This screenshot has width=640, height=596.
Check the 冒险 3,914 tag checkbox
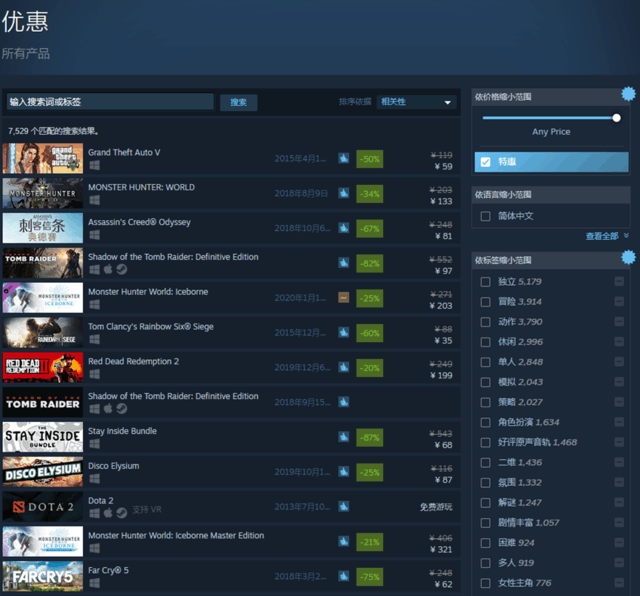pos(485,302)
